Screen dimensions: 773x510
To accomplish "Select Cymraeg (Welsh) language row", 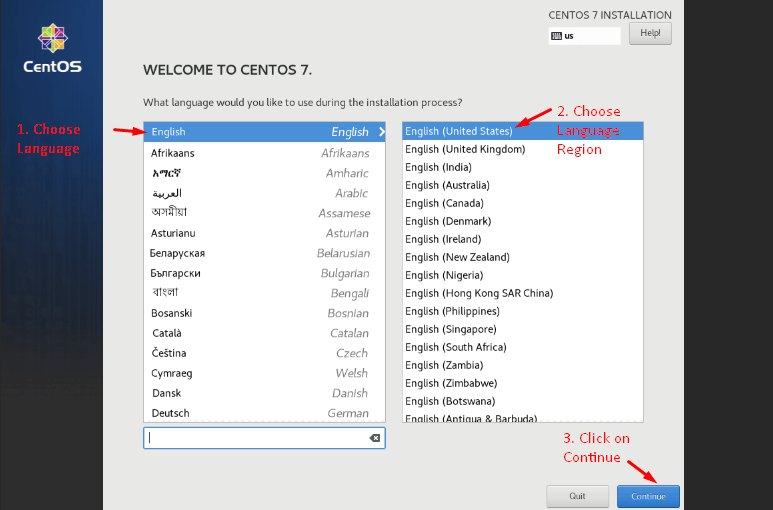I will coord(264,373).
